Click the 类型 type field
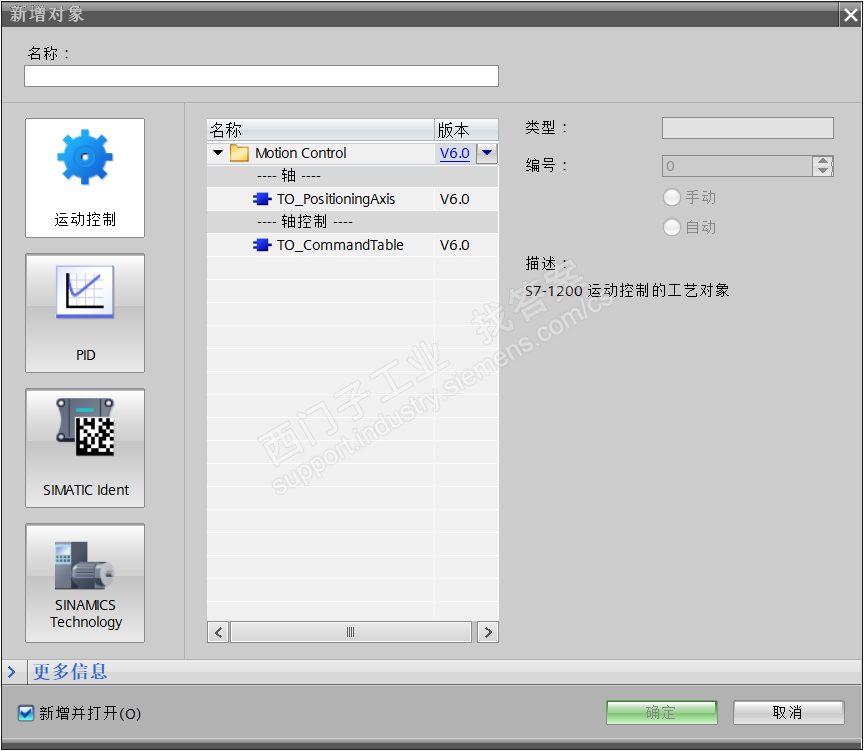864x751 pixels. click(x=748, y=128)
